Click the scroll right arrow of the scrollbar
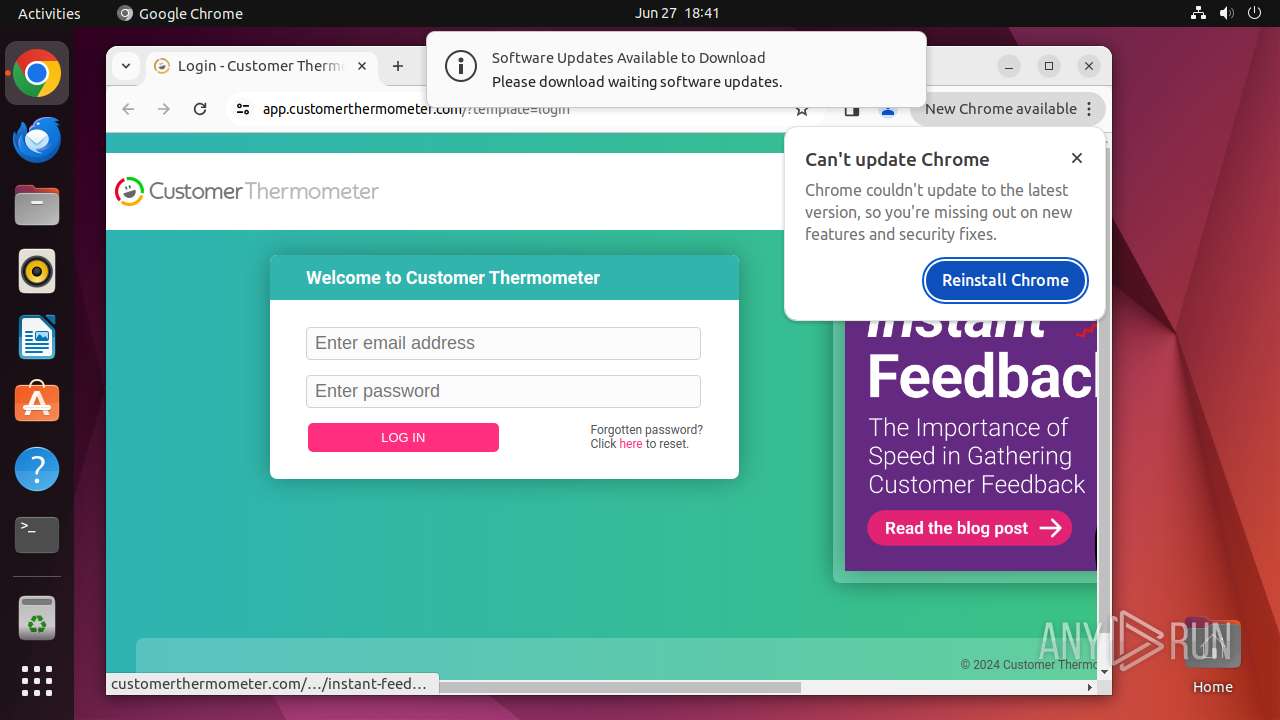This screenshot has width=1280, height=720. point(1090,688)
